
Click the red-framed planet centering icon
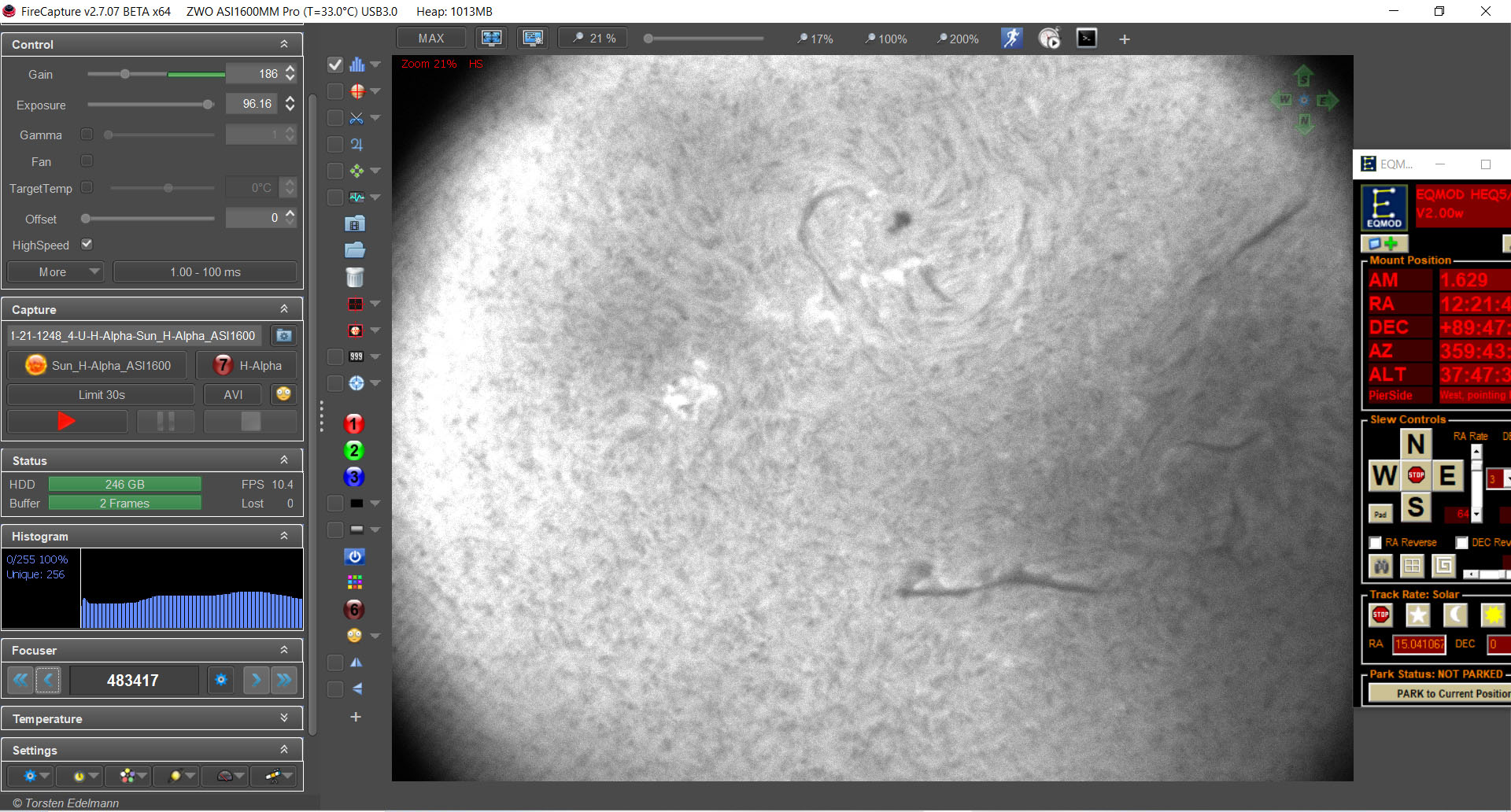[x=356, y=330]
